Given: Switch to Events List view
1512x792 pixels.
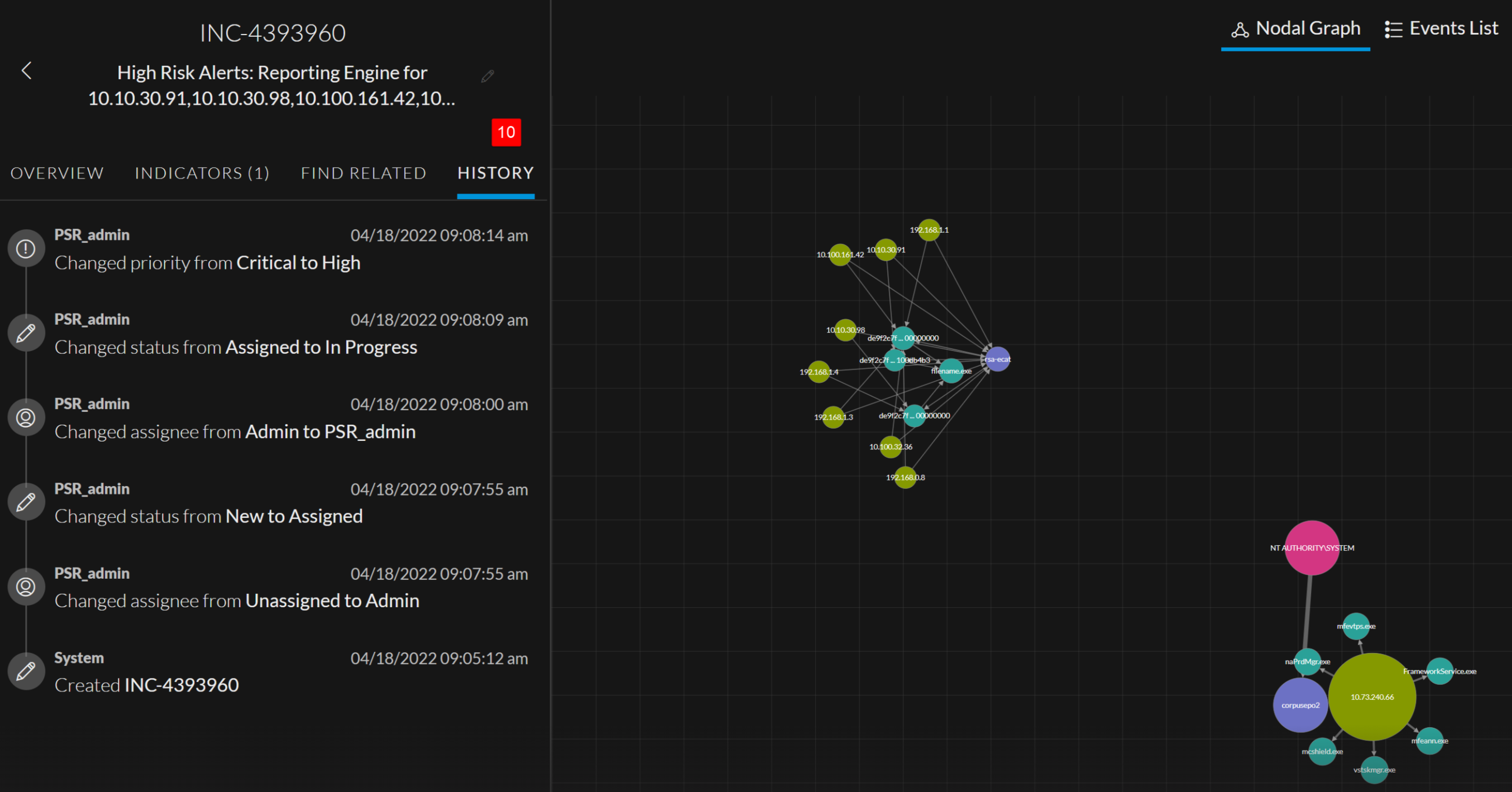Looking at the screenshot, I should [1441, 29].
